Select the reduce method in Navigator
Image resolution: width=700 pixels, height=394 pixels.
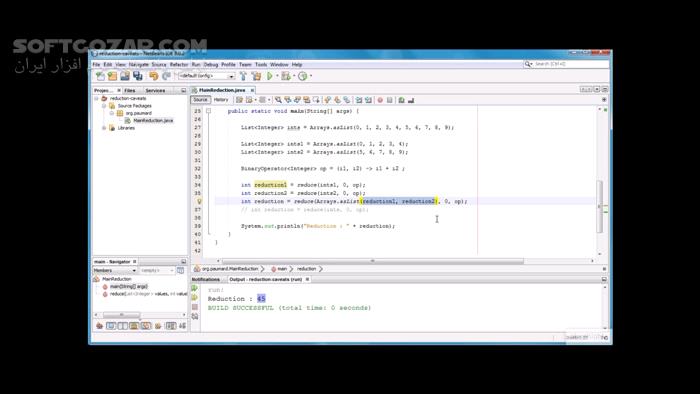click(x=149, y=294)
